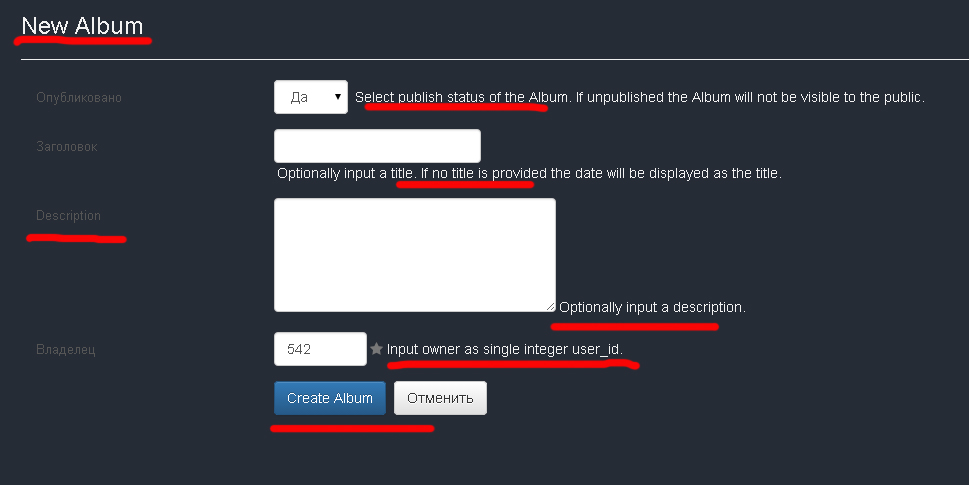Image resolution: width=969 pixels, height=485 pixels.
Task: Open the "Да" published status dropdown
Action: [x=311, y=97]
